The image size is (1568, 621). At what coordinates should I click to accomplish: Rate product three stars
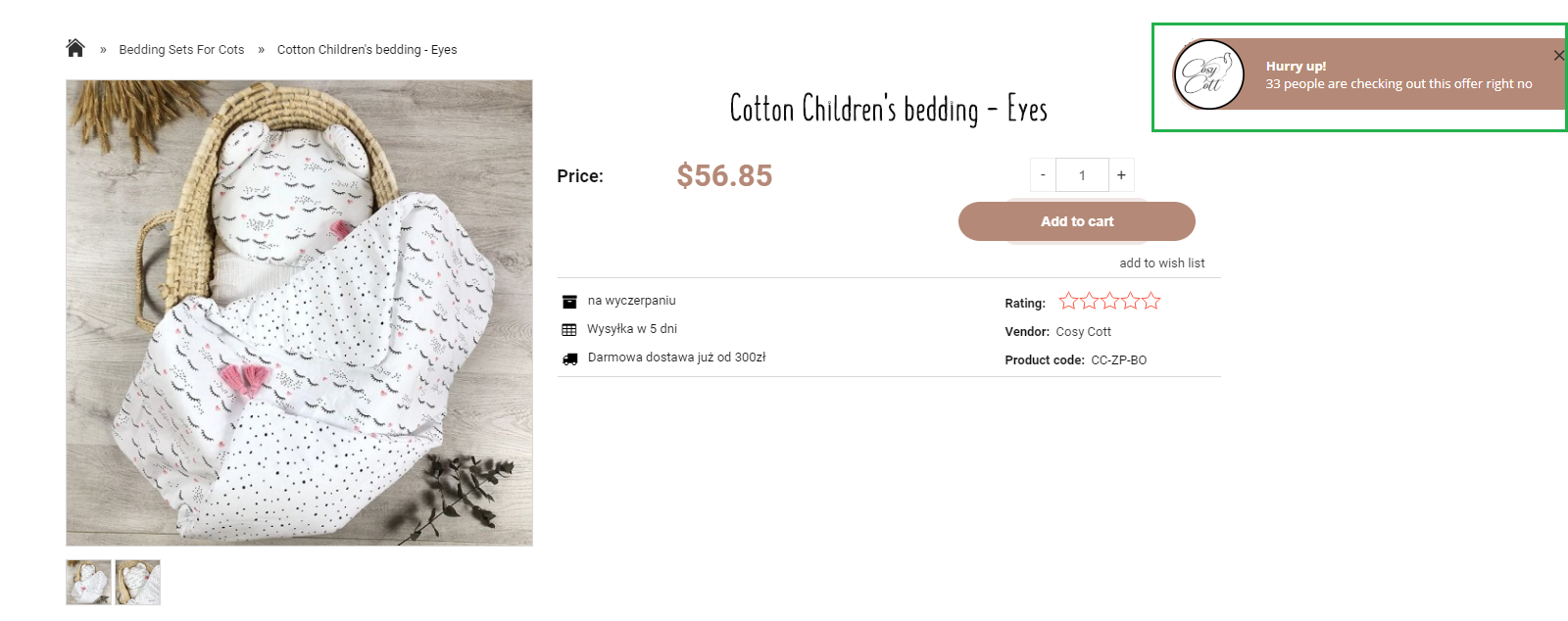pos(1109,302)
